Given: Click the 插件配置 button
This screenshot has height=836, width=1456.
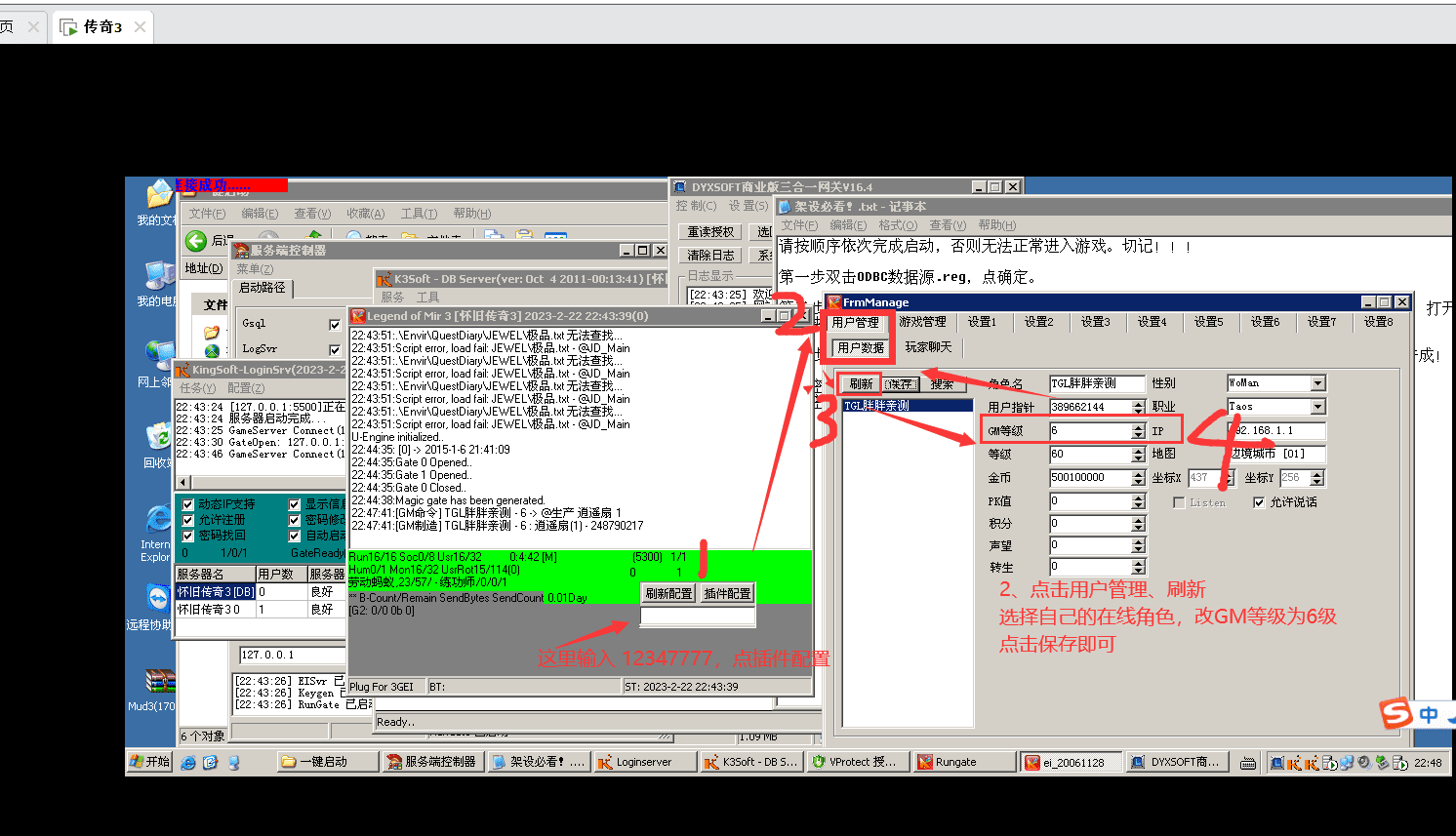Looking at the screenshot, I should coord(727,593).
